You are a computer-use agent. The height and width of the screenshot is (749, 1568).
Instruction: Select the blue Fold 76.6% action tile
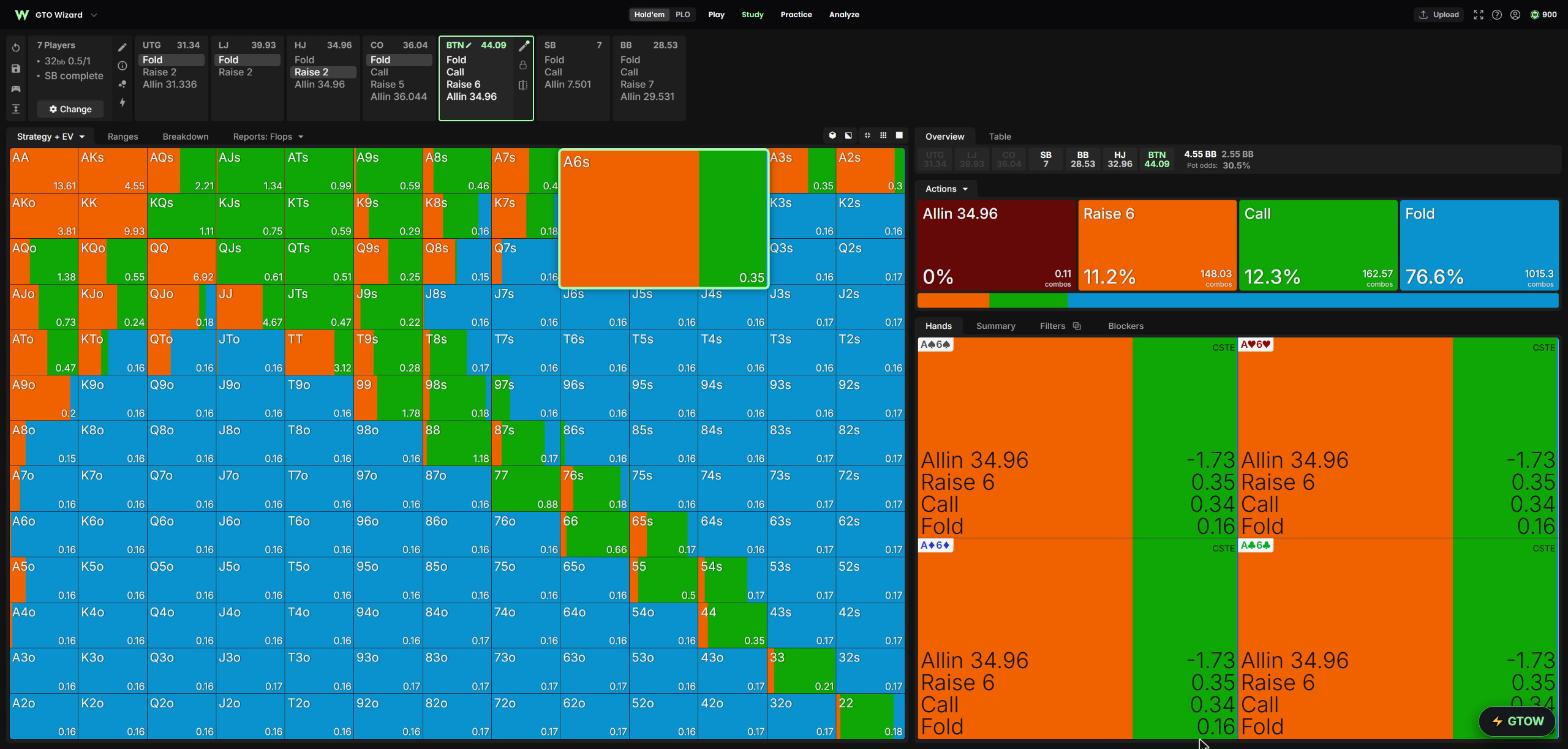click(x=1479, y=246)
